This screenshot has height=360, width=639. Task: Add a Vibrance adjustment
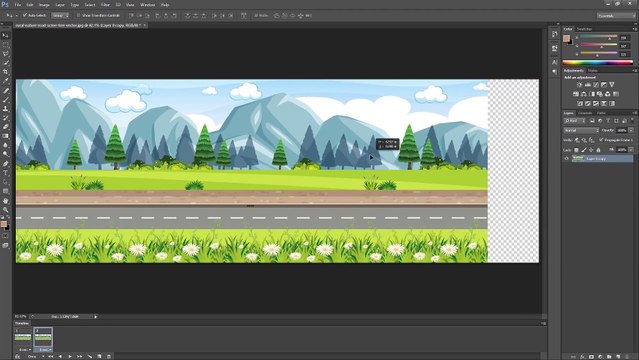[612, 85]
